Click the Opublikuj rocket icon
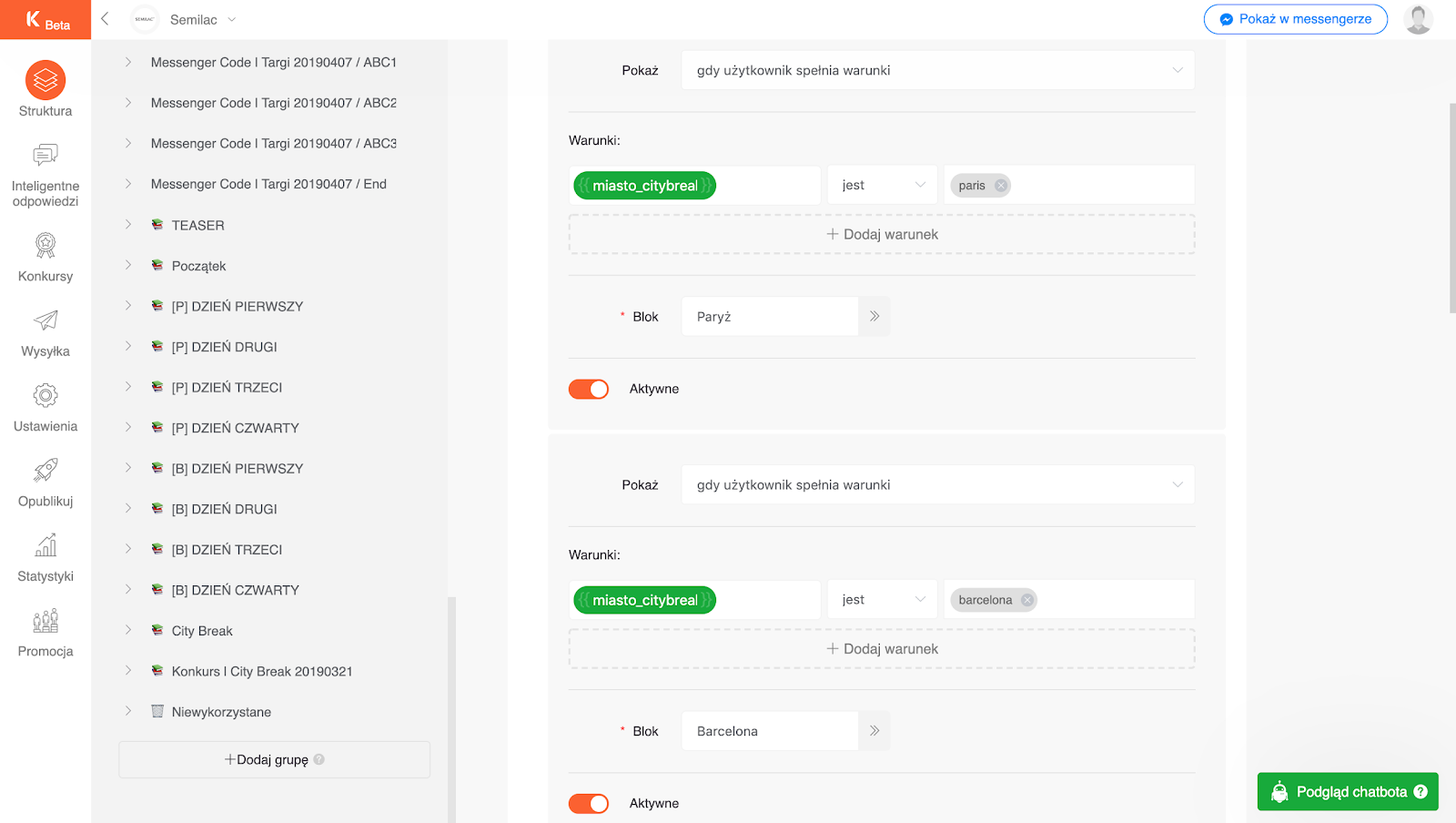Screen dimensions: 1456x823 (45, 471)
